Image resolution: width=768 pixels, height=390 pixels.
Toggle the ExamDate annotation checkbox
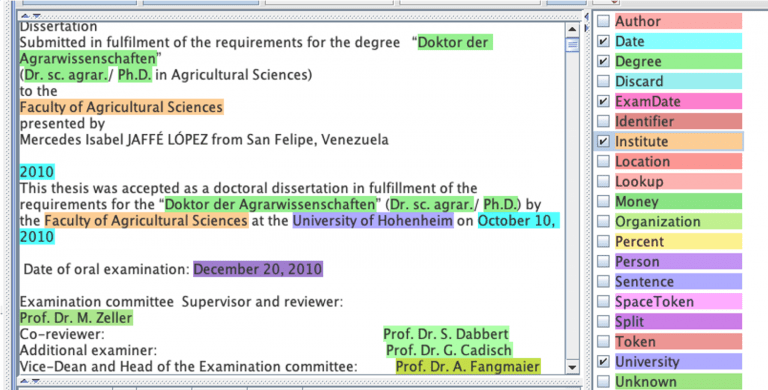click(x=603, y=101)
